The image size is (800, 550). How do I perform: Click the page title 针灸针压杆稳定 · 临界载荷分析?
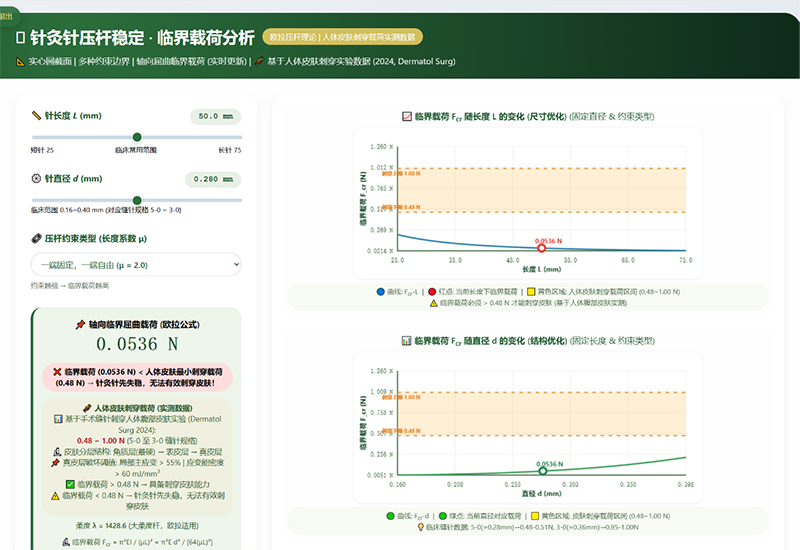[x=142, y=37]
